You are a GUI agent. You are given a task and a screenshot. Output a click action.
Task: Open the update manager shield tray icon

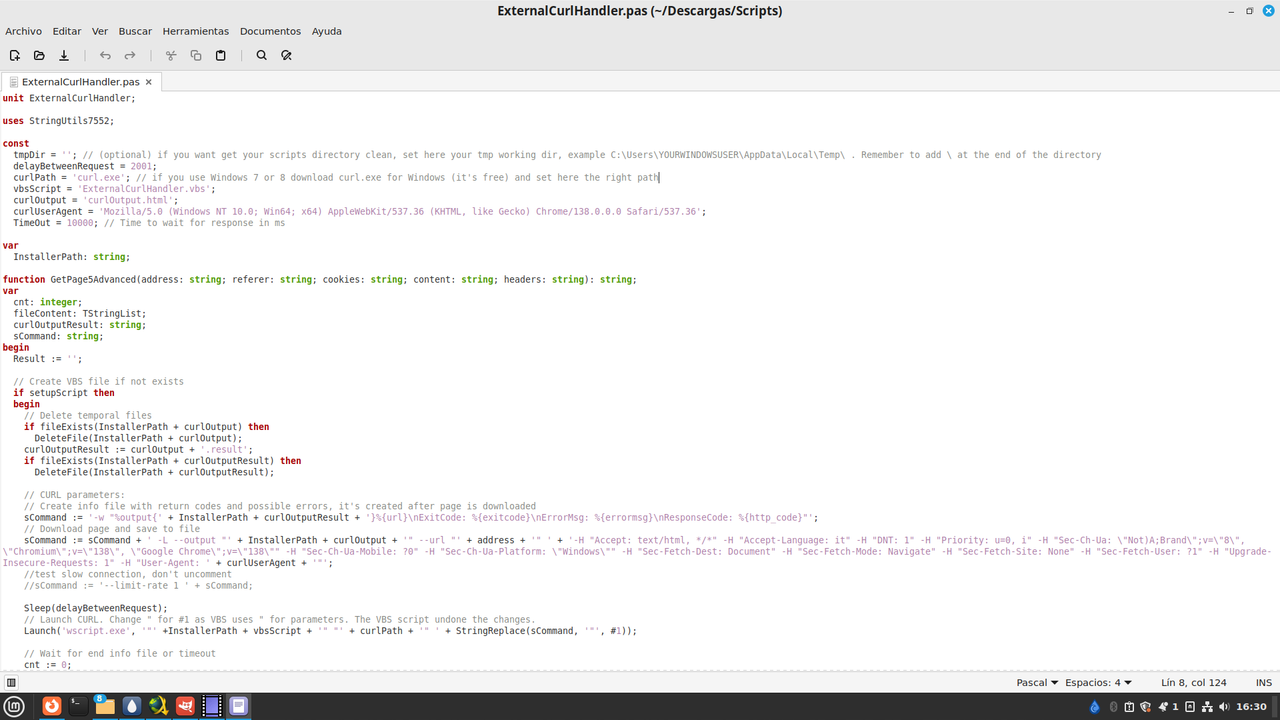pyautogui.click(x=1146, y=707)
